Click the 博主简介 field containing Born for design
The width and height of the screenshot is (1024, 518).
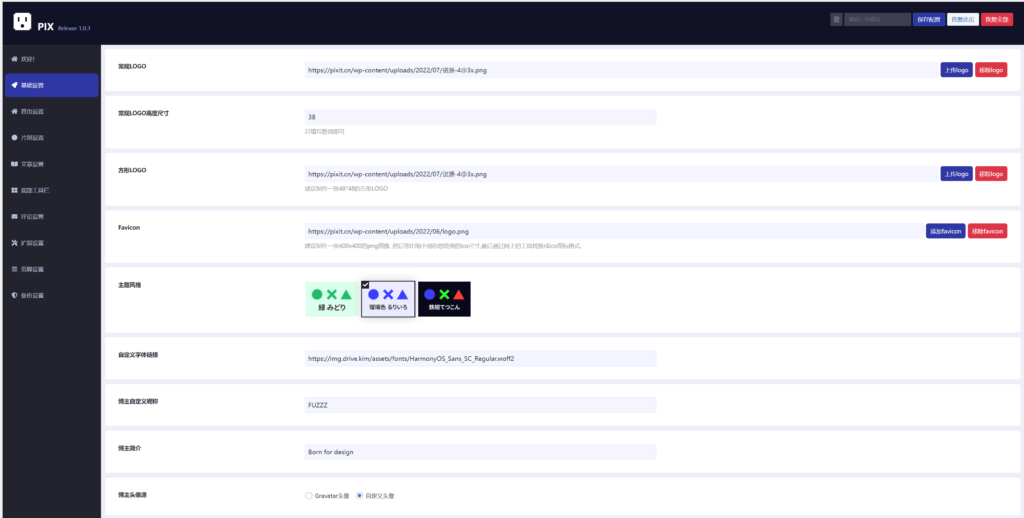pyautogui.click(x=480, y=452)
